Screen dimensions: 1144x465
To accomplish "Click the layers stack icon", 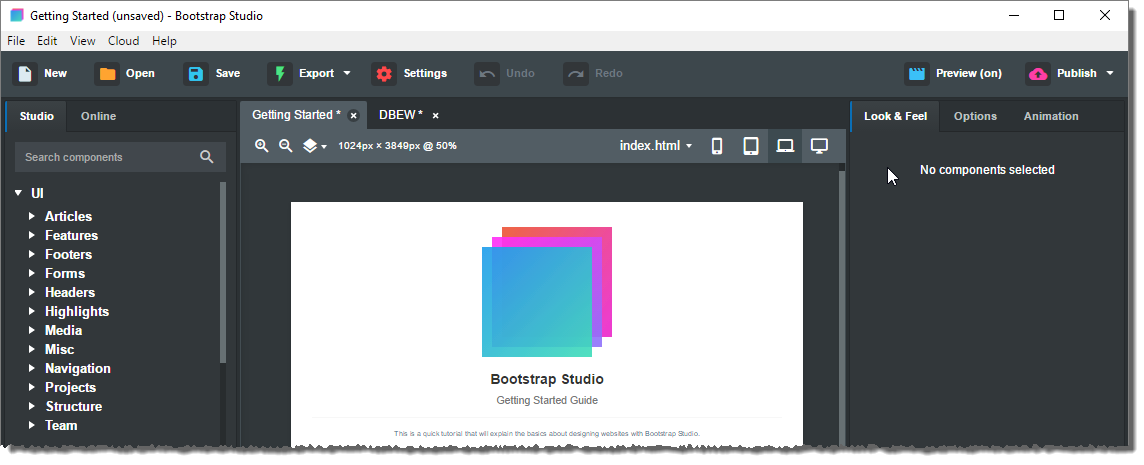I will pos(310,146).
